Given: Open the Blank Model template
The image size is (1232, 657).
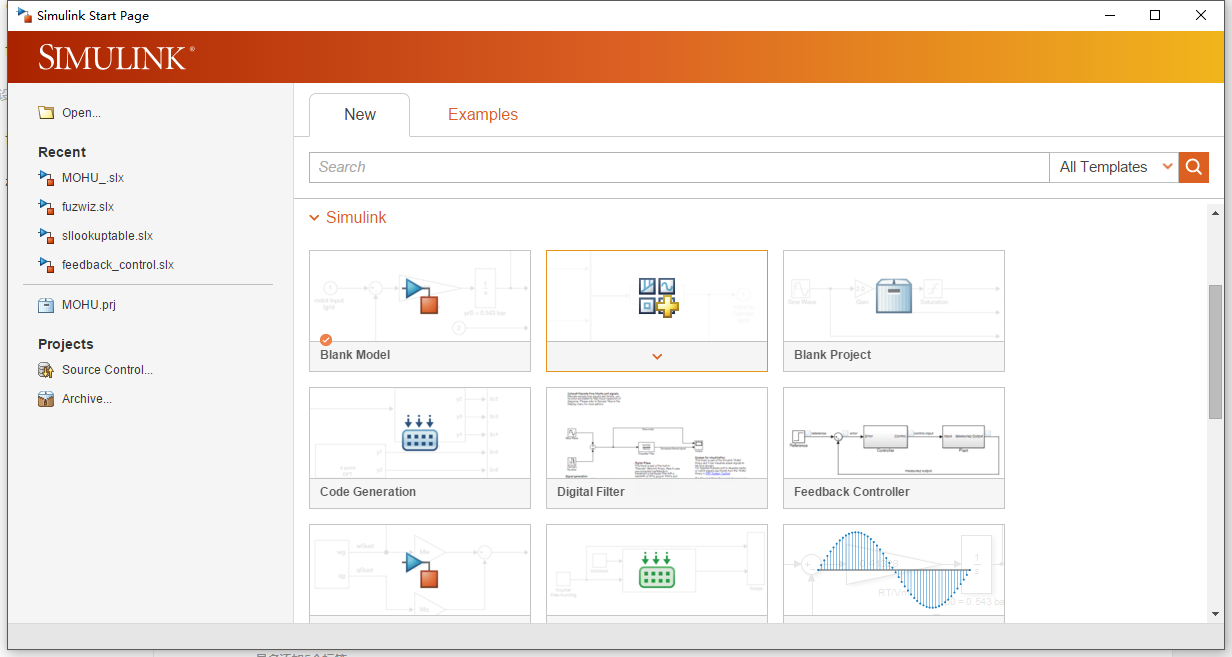Looking at the screenshot, I should 420,311.
